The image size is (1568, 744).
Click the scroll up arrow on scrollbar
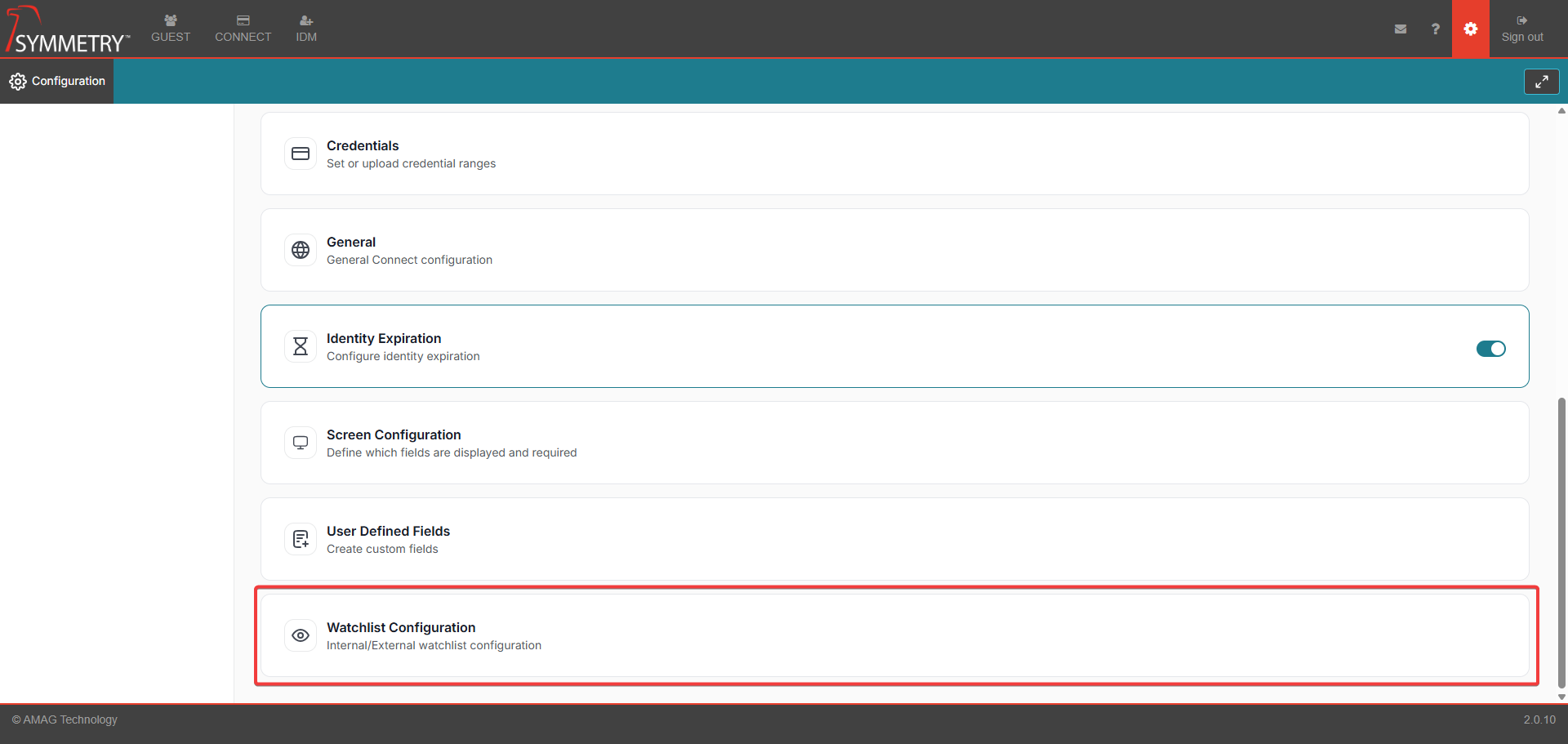[1561, 111]
